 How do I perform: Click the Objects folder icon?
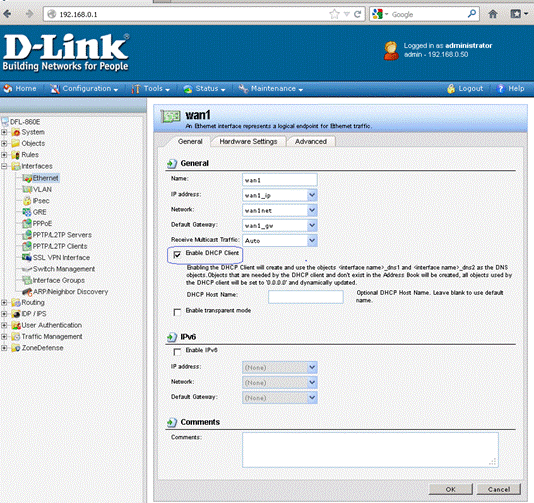tap(16, 143)
